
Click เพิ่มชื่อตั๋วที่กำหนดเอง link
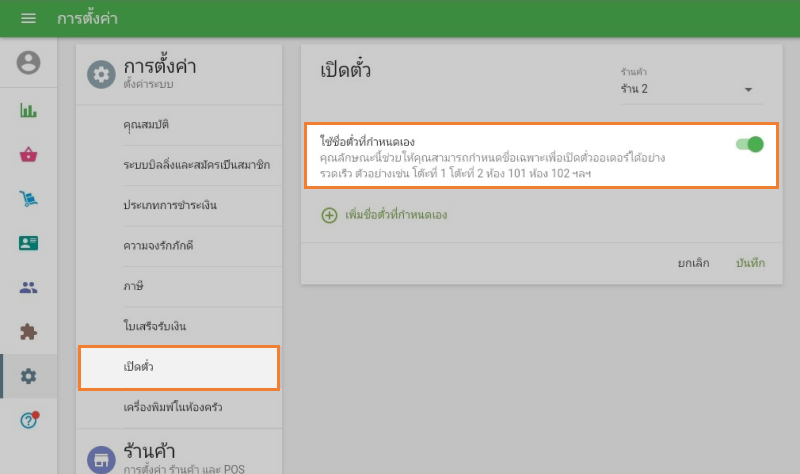click(396, 215)
